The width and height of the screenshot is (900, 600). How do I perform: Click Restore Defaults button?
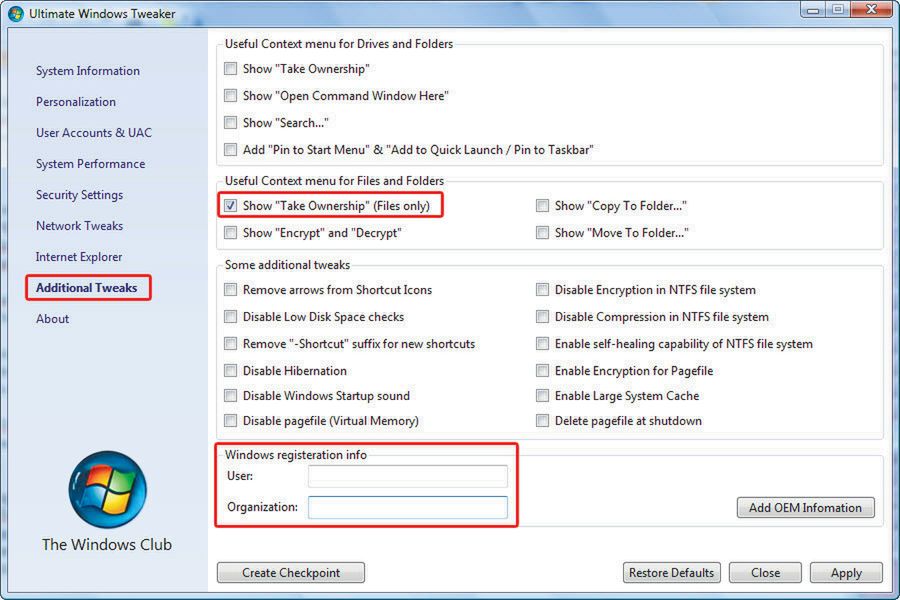tap(672, 572)
